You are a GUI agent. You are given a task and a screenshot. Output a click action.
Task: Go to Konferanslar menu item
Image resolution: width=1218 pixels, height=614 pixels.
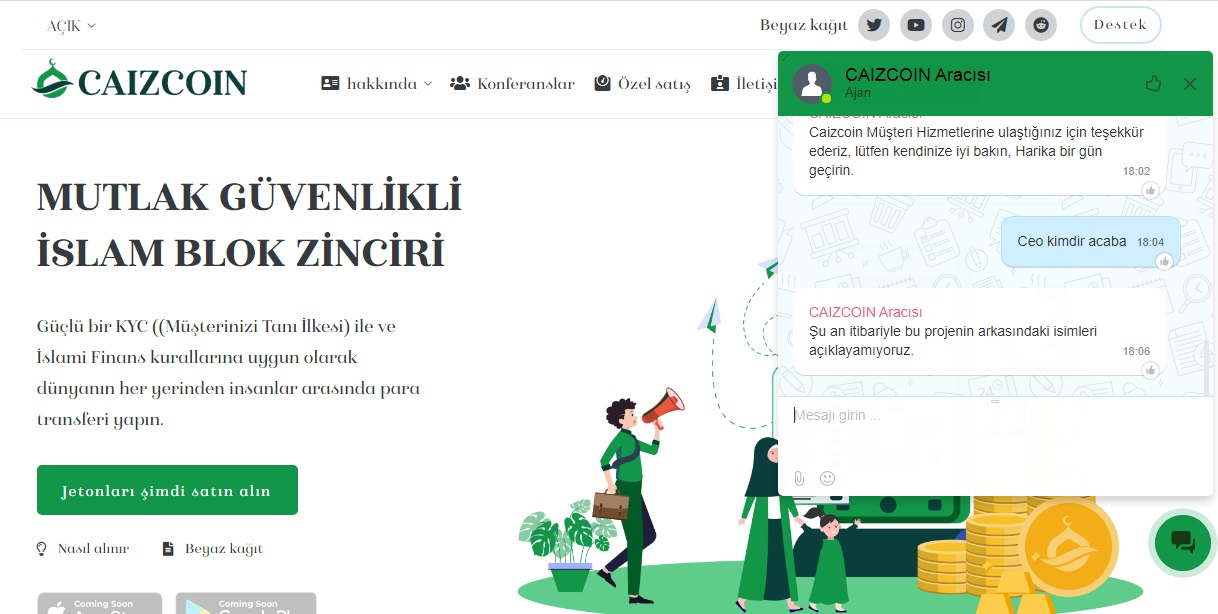pyautogui.click(x=513, y=84)
